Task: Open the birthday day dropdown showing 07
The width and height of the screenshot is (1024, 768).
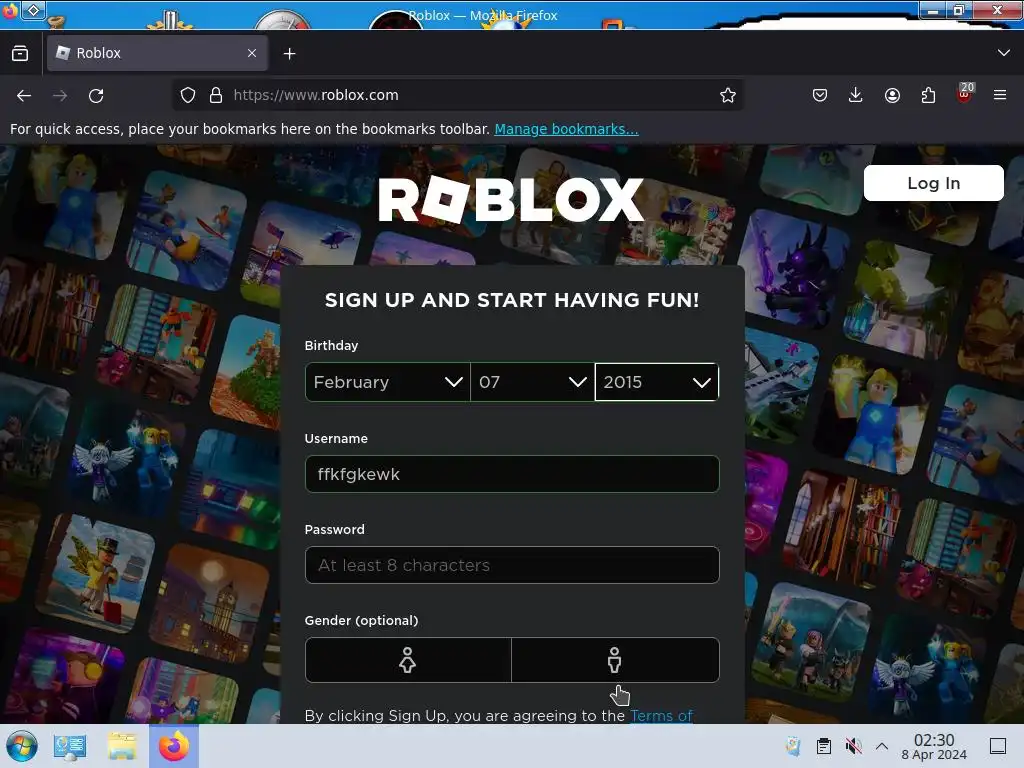Action: point(532,382)
